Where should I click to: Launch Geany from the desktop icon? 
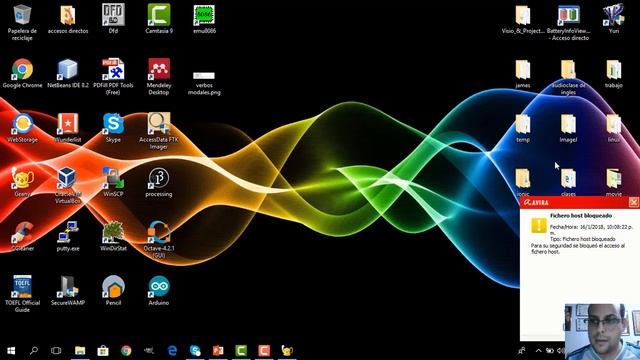22,182
